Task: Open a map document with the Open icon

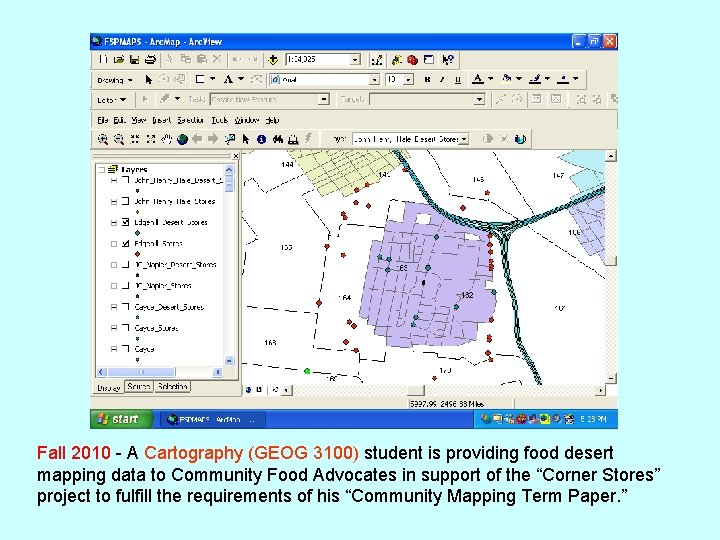Action: coord(119,59)
